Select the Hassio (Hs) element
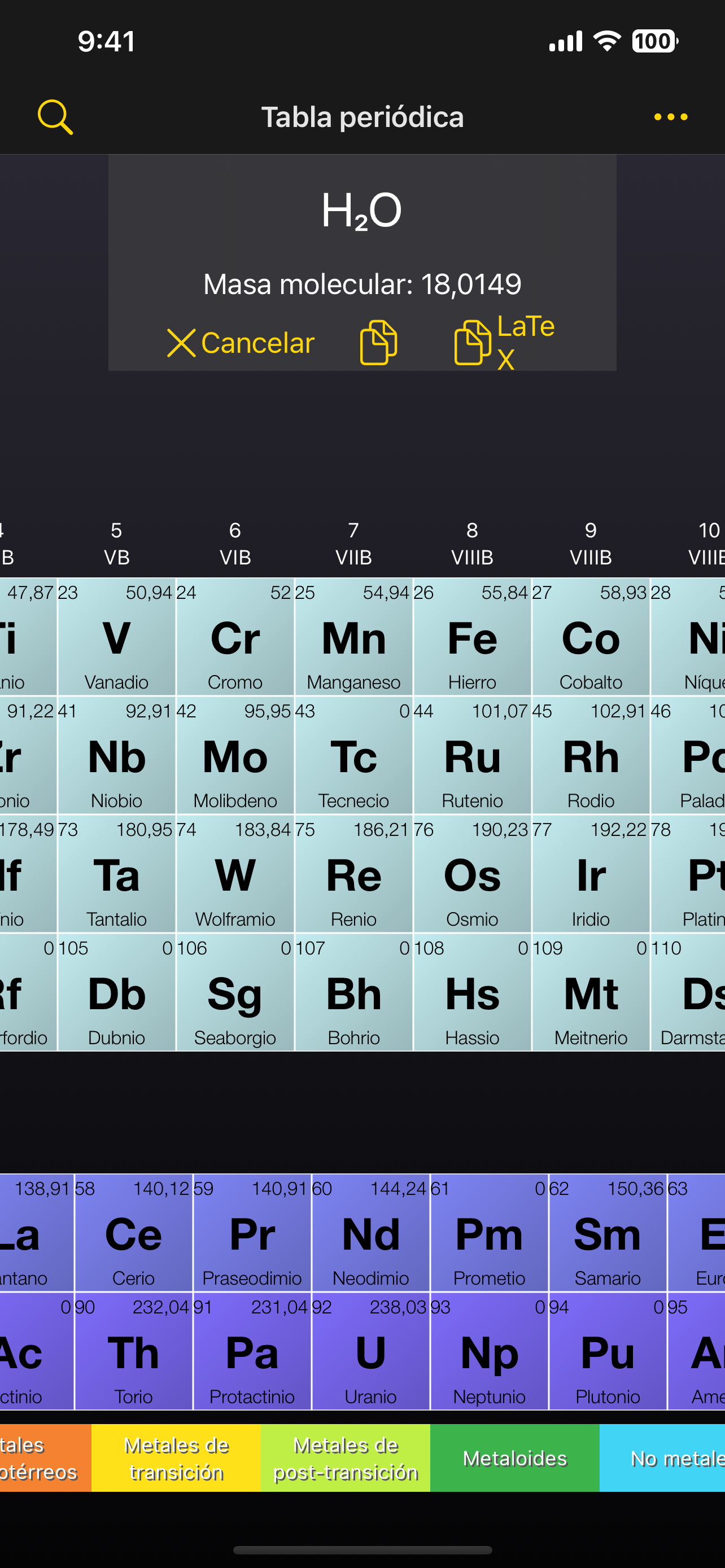The width and height of the screenshot is (725, 1568). pyautogui.click(x=473, y=992)
